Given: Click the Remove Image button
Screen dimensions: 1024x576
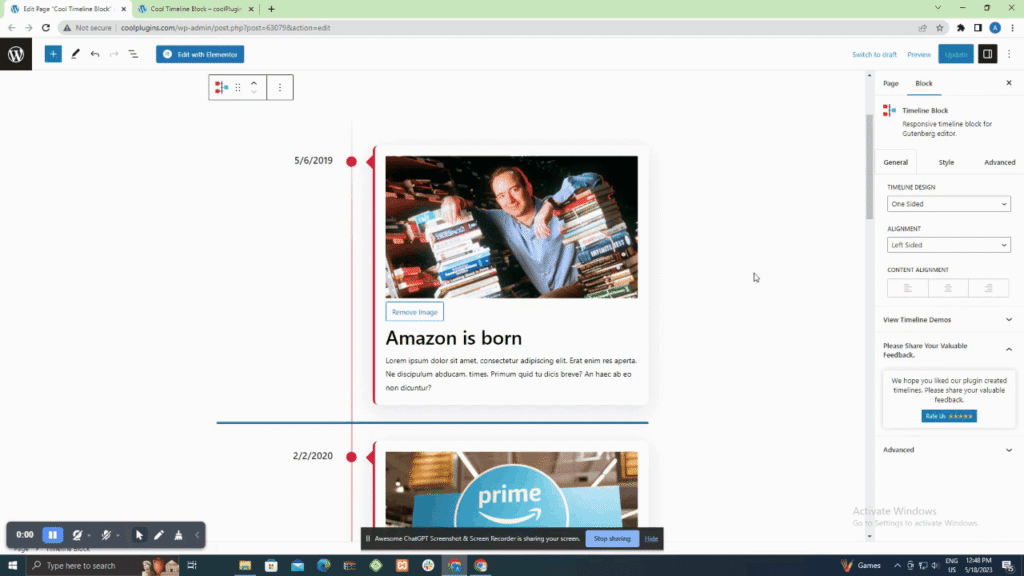Looking at the screenshot, I should [414, 312].
